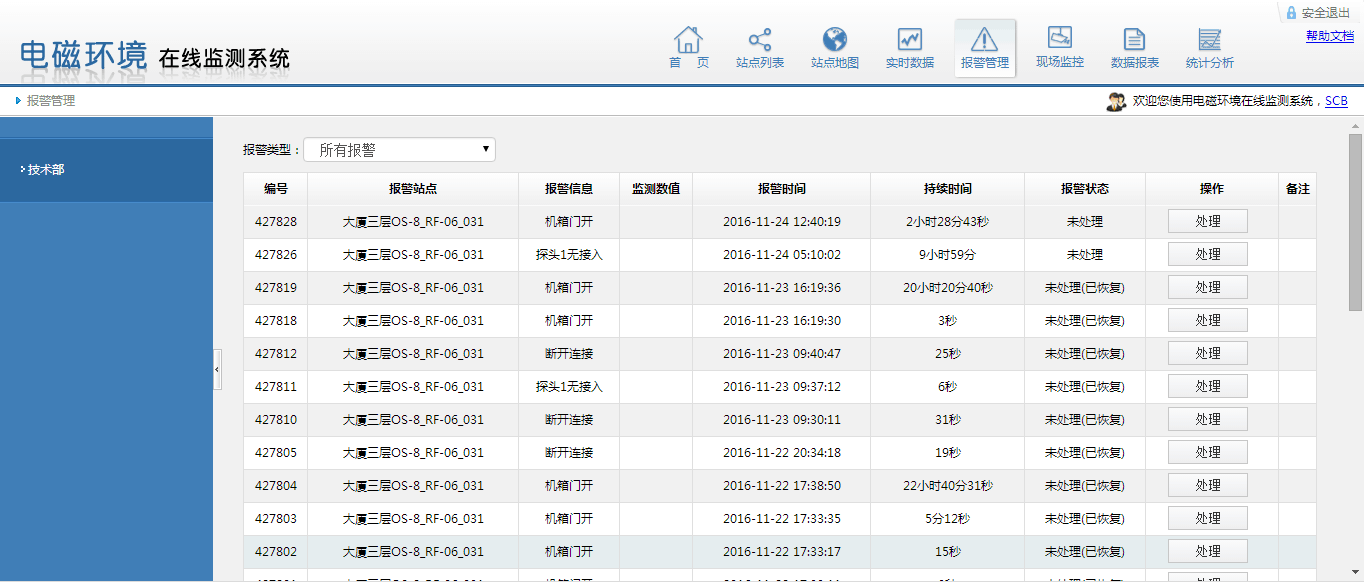Click alarm time 2016-11-22 17:33:17
Image resolution: width=1364 pixels, height=582 pixels.
point(782,551)
